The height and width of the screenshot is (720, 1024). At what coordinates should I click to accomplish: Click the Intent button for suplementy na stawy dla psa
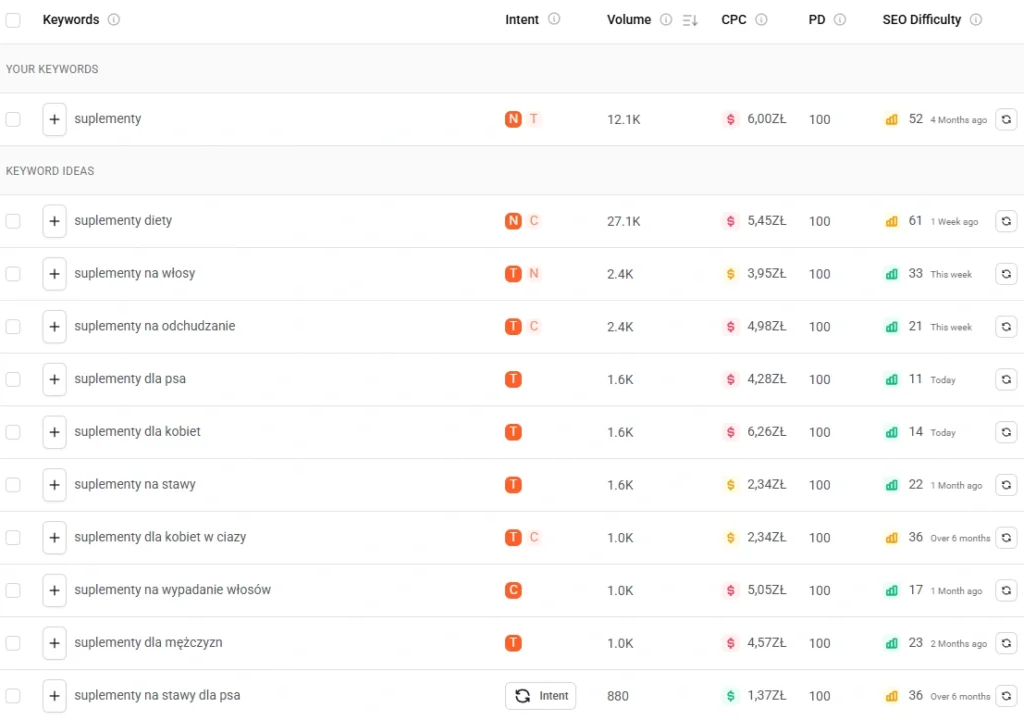click(541, 696)
